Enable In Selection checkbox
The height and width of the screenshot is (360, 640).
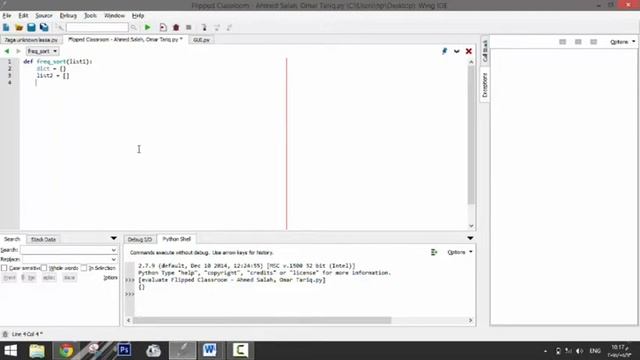click(x=84, y=268)
